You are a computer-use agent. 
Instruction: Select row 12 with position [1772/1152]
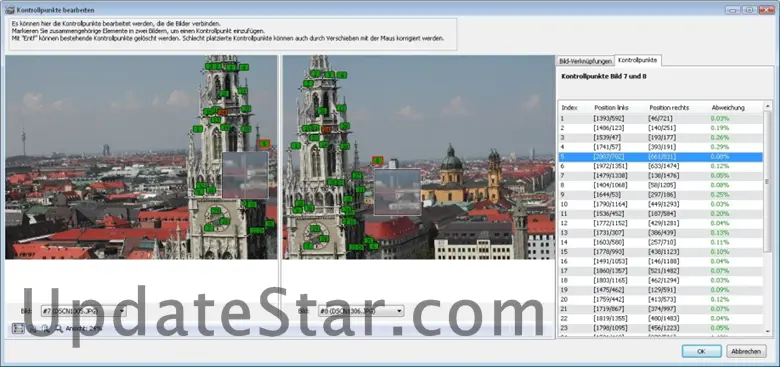point(661,223)
